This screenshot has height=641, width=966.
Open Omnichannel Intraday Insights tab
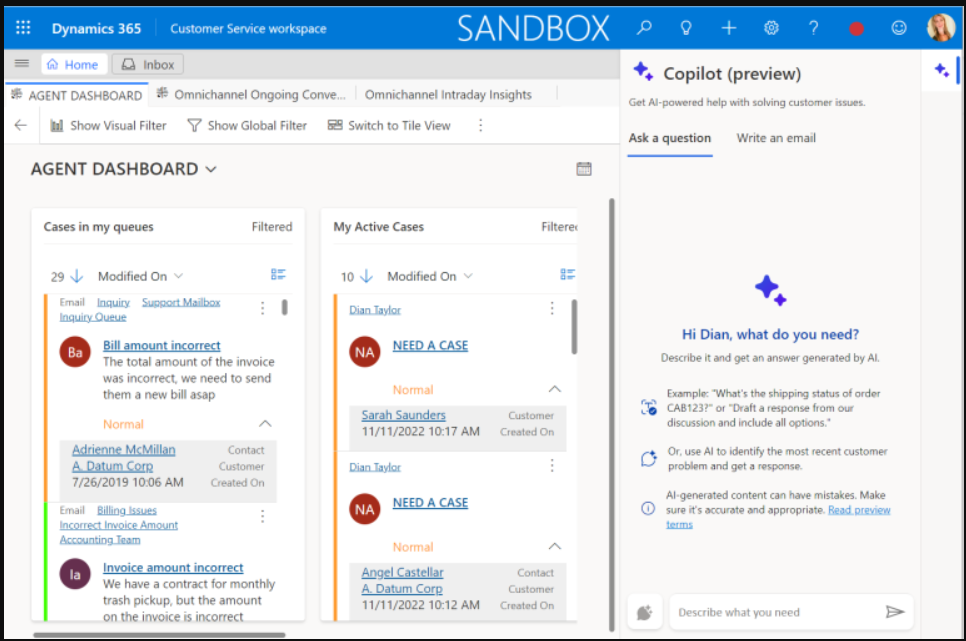[448, 94]
